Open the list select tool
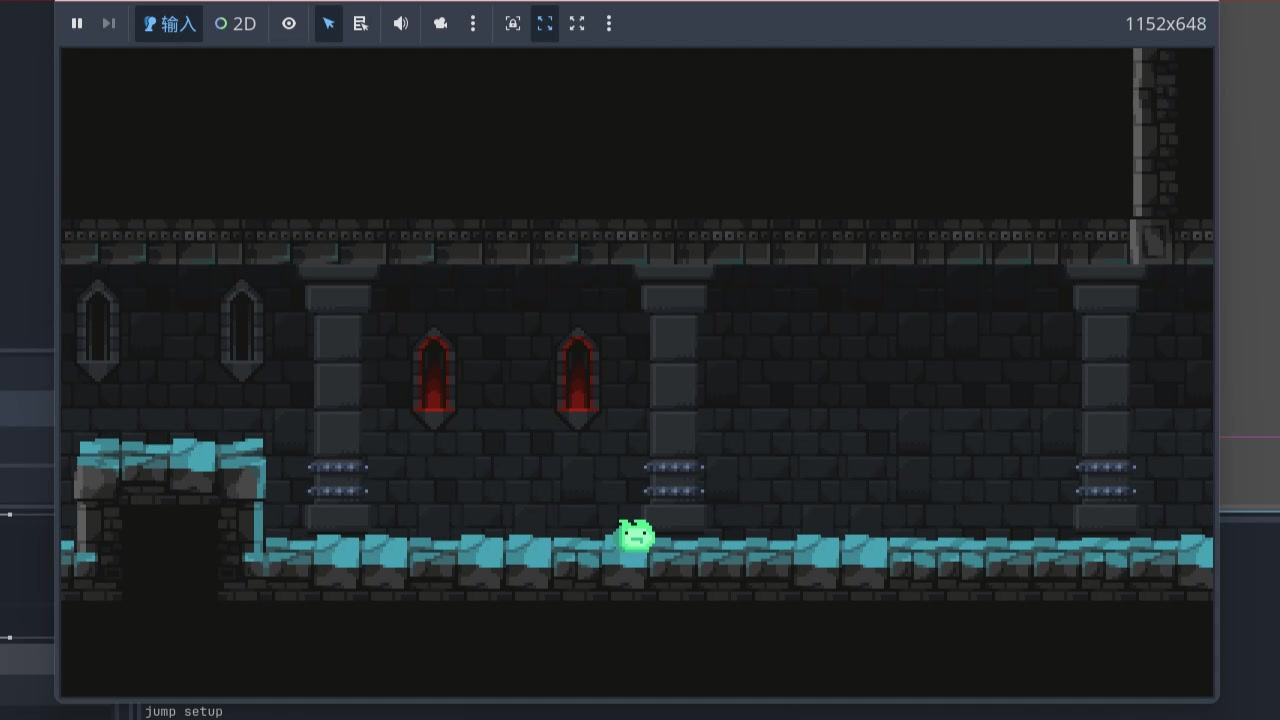1280x720 pixels. [x=361, y=24]
